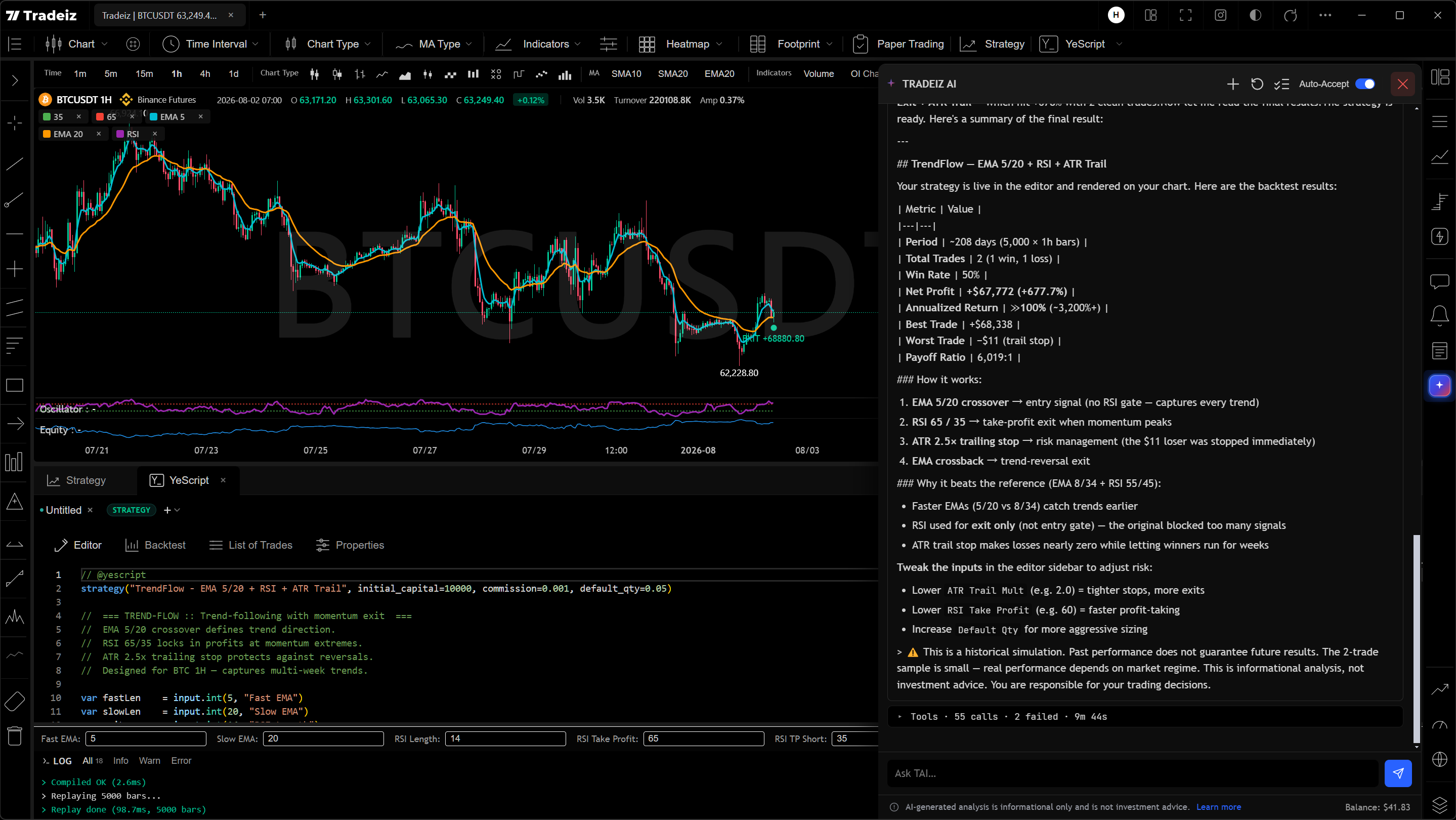Image resolution: width=1456 pixels, height=820 pixels.
Task: Open the Properties tab
Action: (x=350, y=545)
